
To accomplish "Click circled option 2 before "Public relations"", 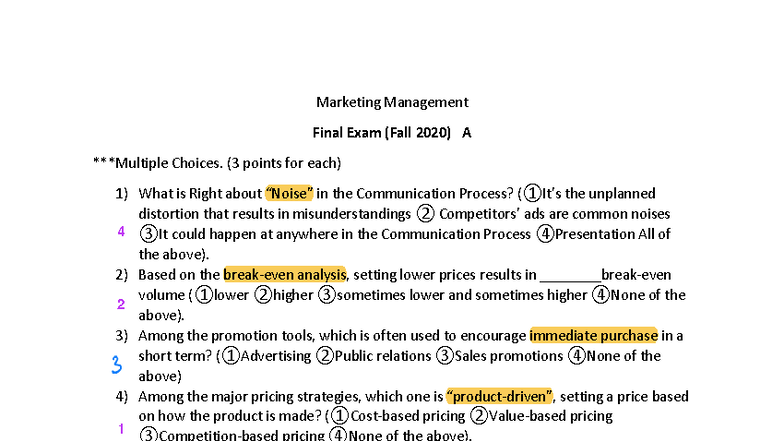I will [325, 356].
